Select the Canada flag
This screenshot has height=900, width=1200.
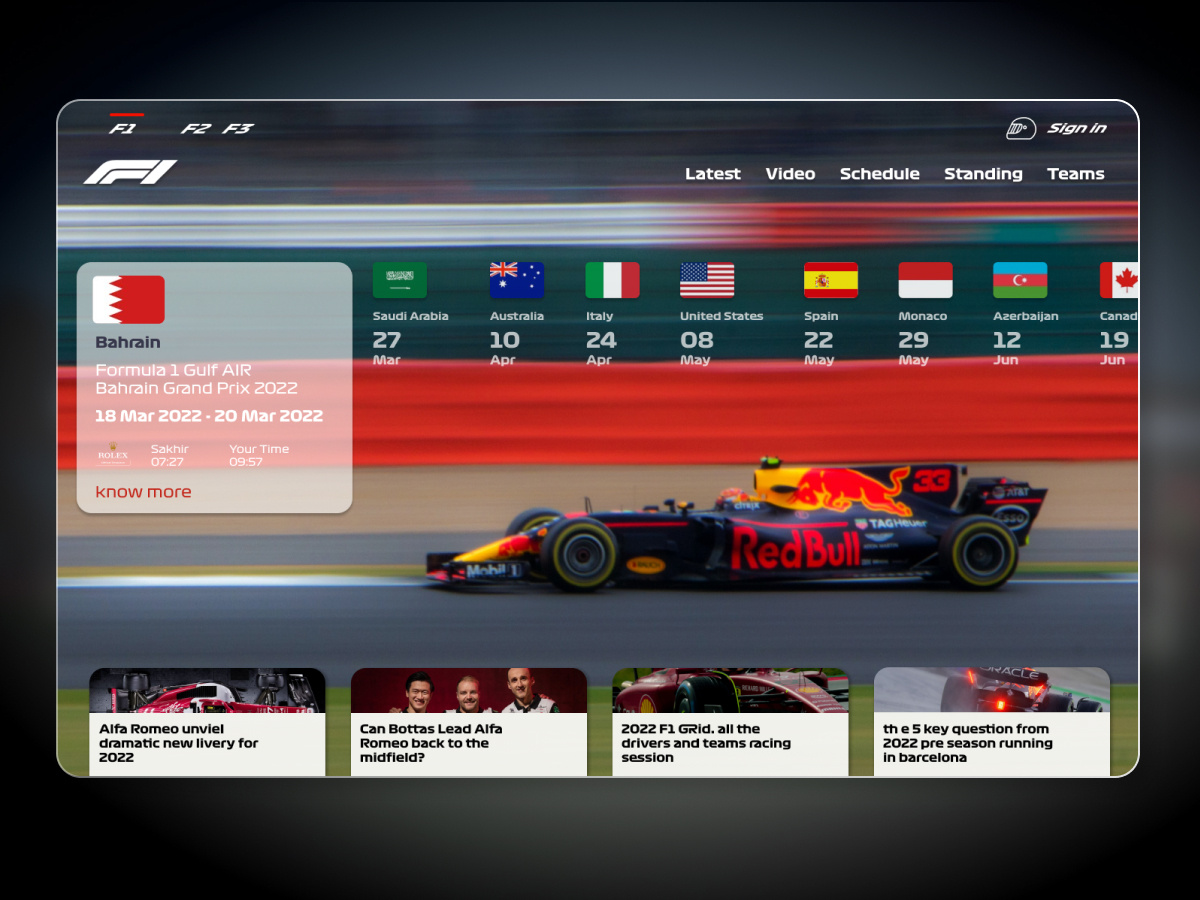coord(1119,280)
